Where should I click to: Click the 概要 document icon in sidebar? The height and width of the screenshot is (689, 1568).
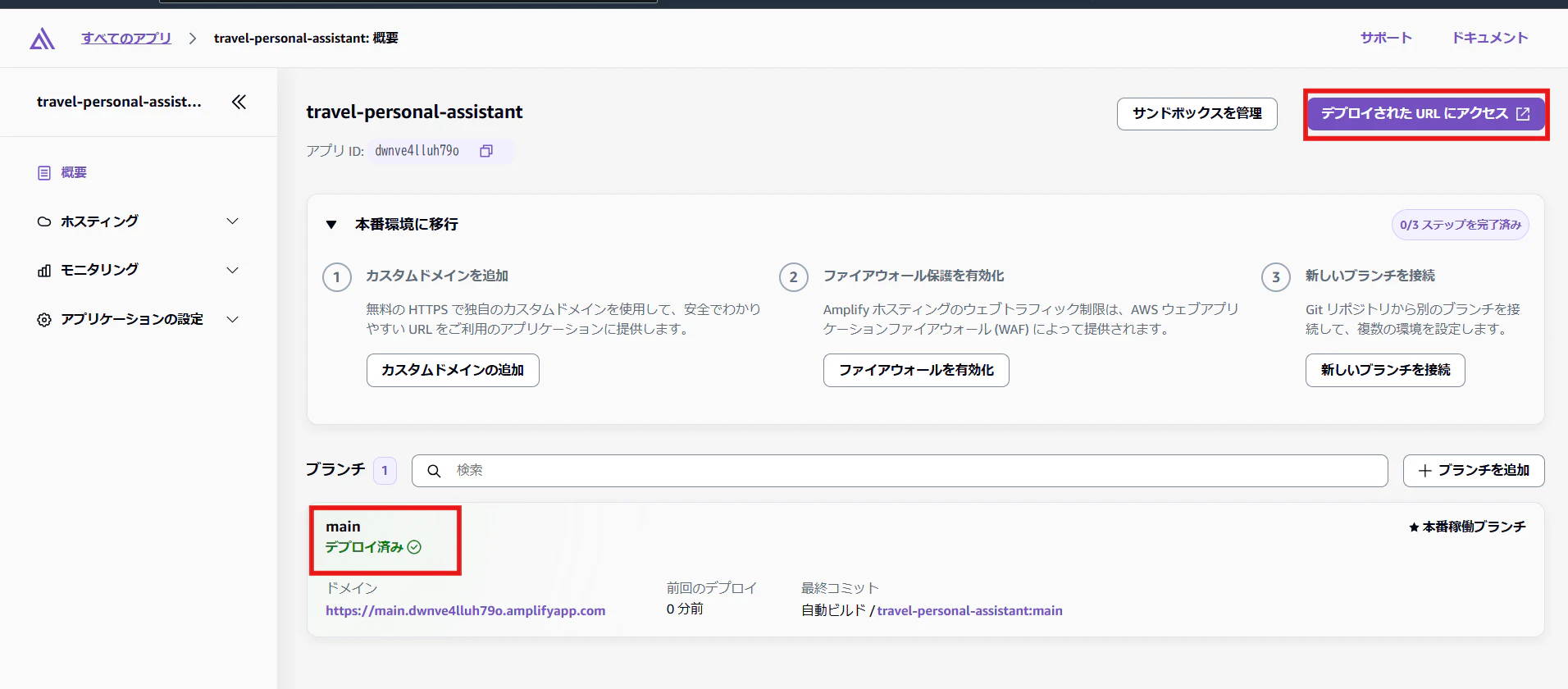pos(44,173)
